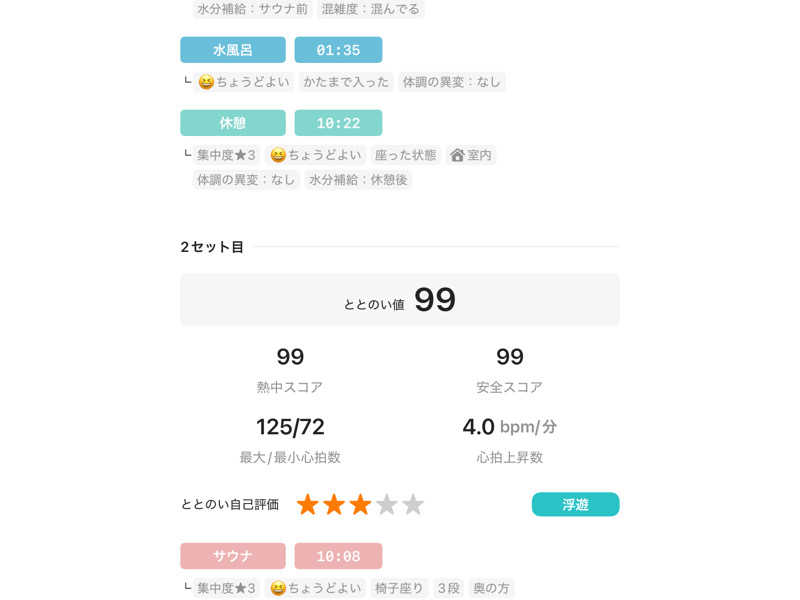Set self-rating to the fourth star
The image size is (800, 600).
click(387, 505)
